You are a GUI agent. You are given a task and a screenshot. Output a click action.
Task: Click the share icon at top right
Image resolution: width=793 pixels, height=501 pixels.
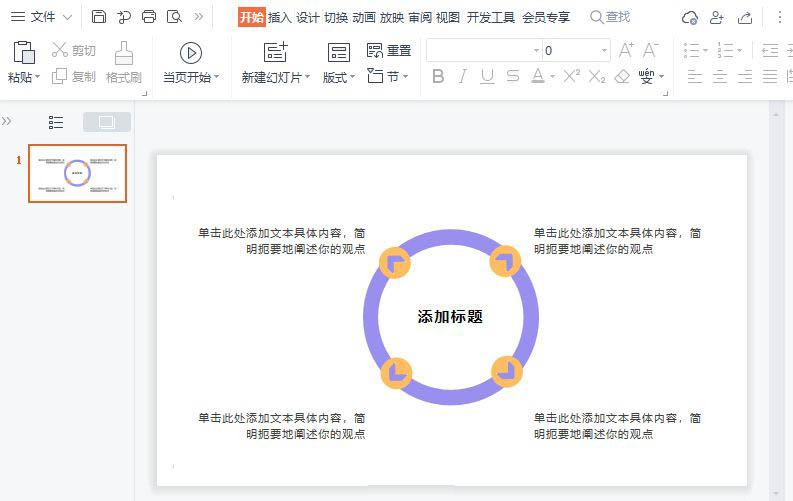[744, 17]
